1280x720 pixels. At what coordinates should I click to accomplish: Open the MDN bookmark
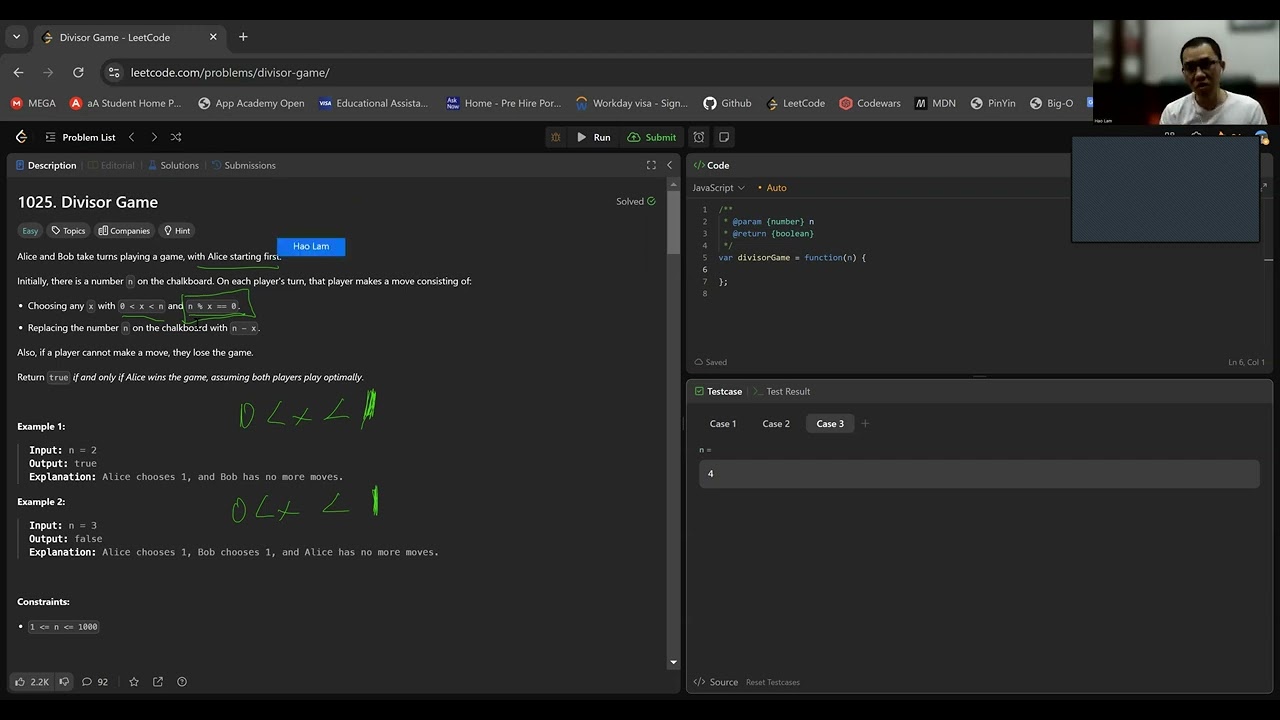(935, 103)
